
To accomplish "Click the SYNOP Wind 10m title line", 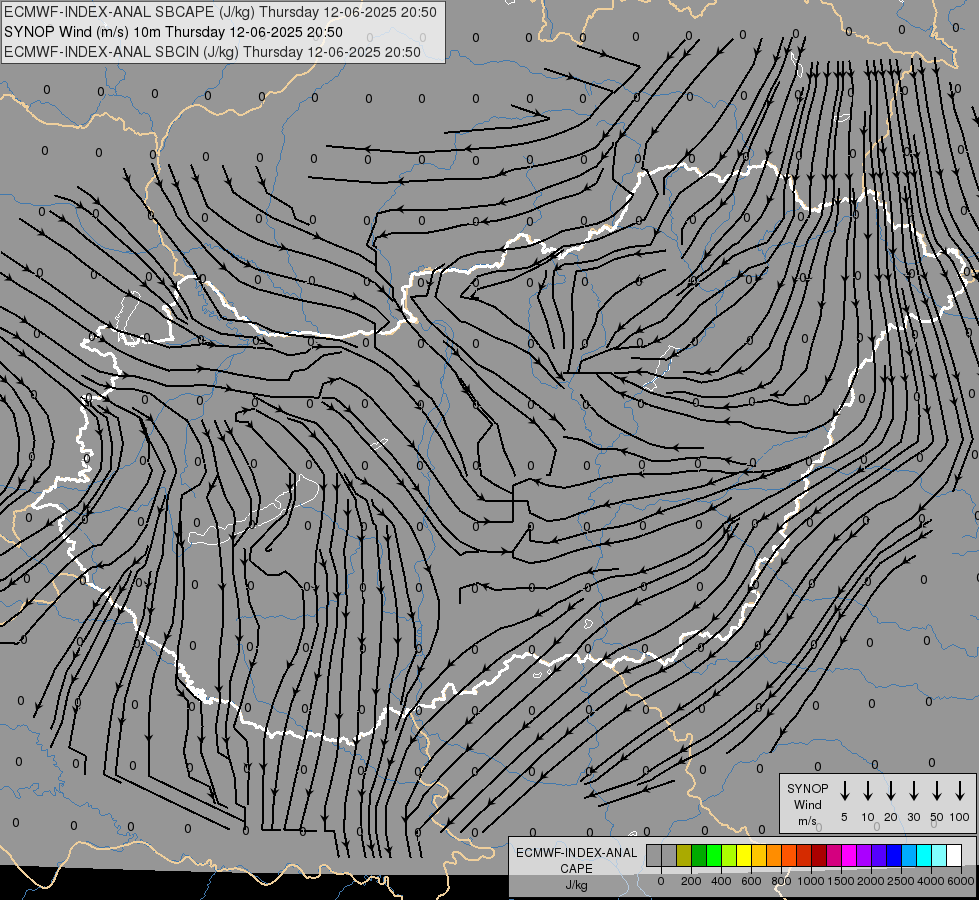I will [173, 32].
